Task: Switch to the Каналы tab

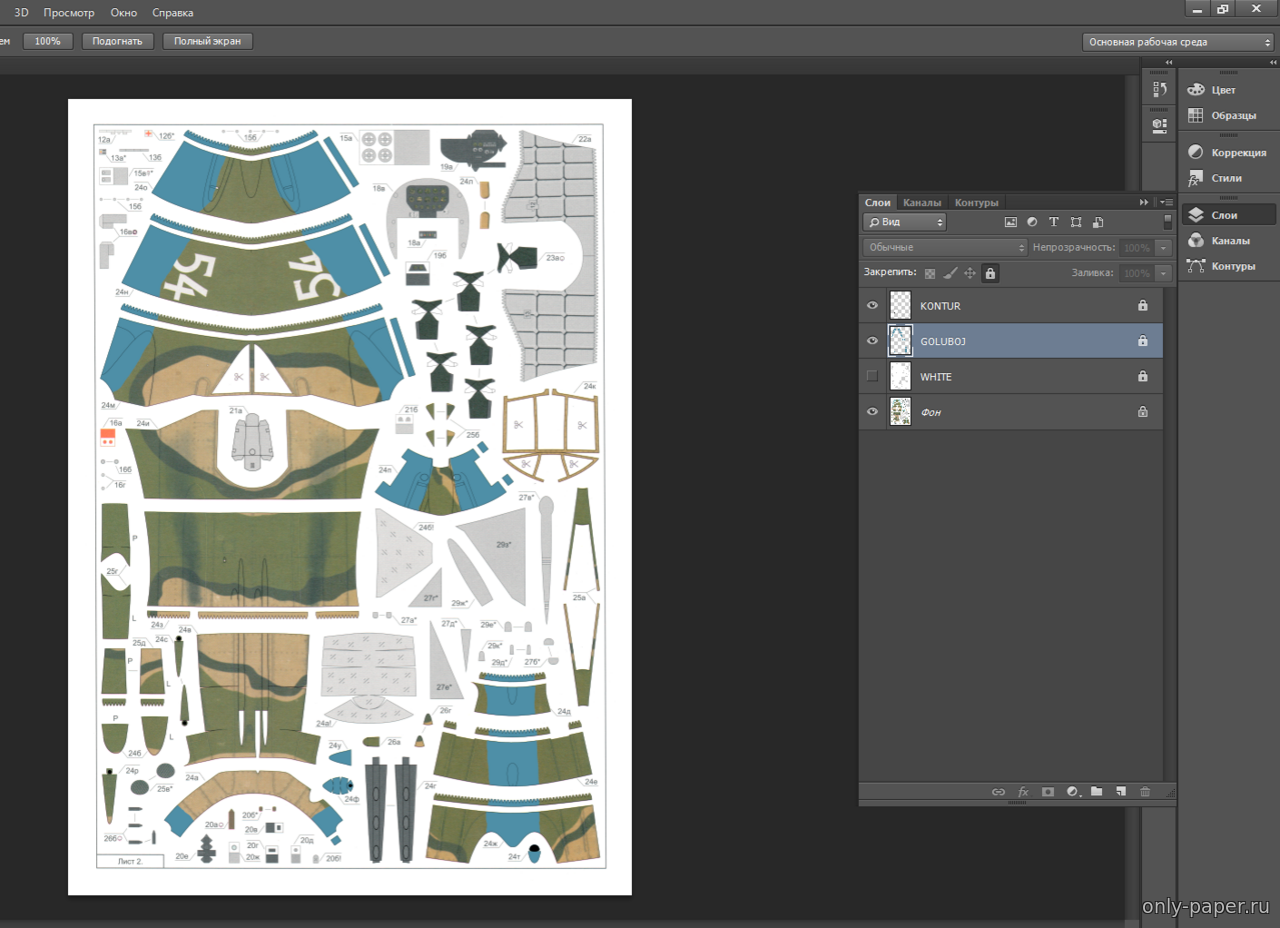Action: 922,202
